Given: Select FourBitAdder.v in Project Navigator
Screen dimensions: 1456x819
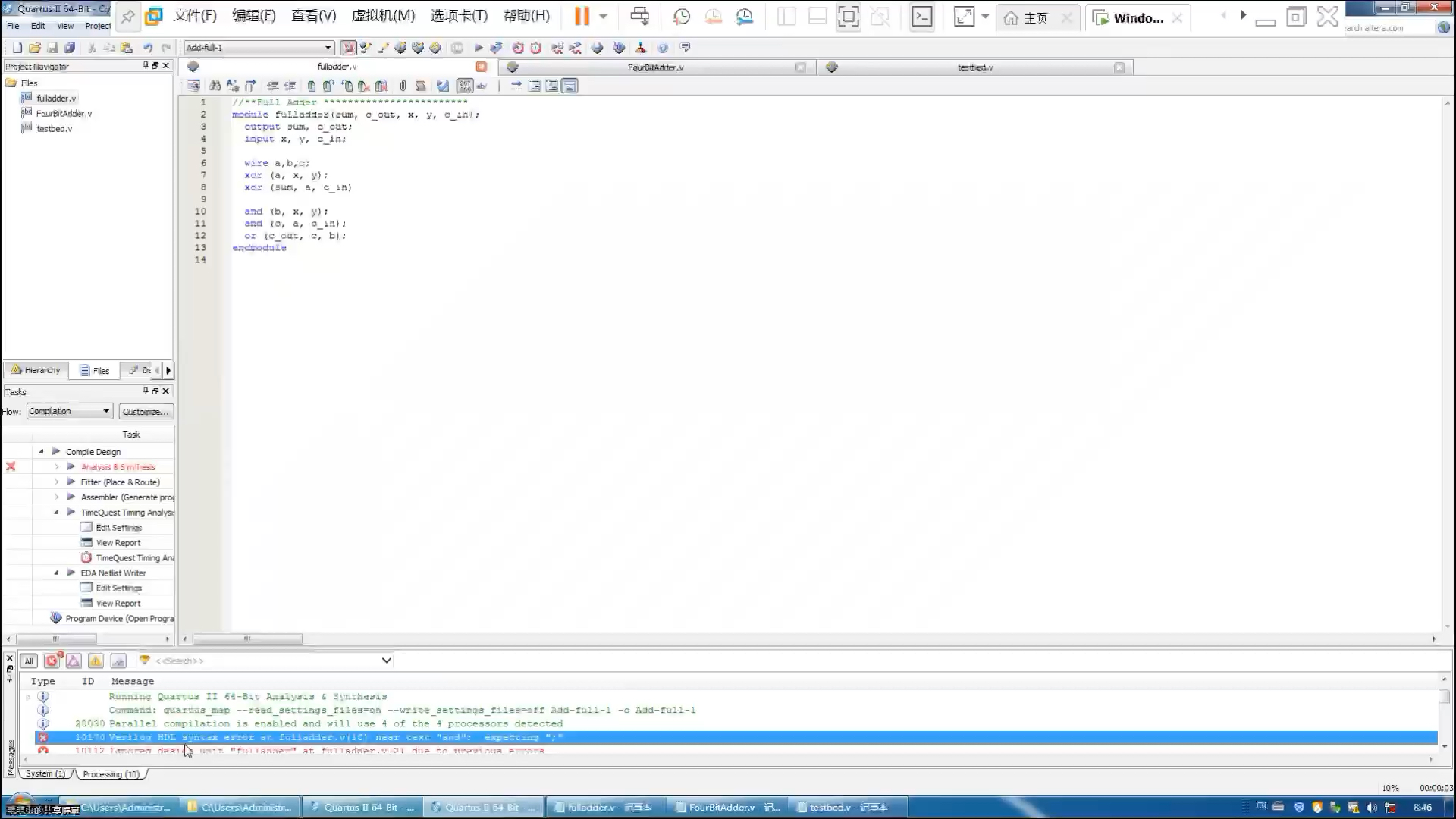Looking at the screenshot, I should pyautogui.click(x=64, y=114).
